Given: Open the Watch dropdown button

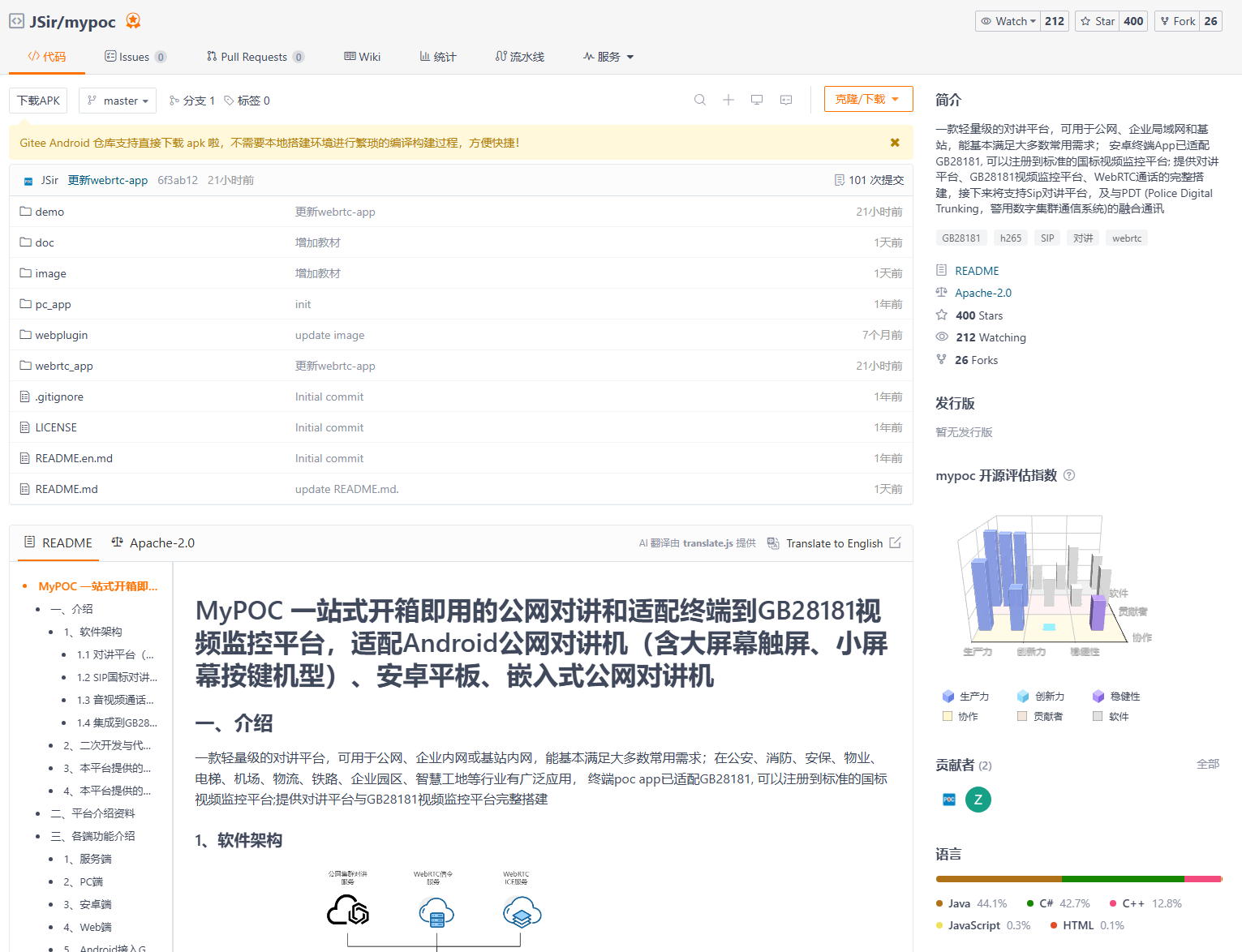Looking at the screenshot, I should (x=1008, y=21).
